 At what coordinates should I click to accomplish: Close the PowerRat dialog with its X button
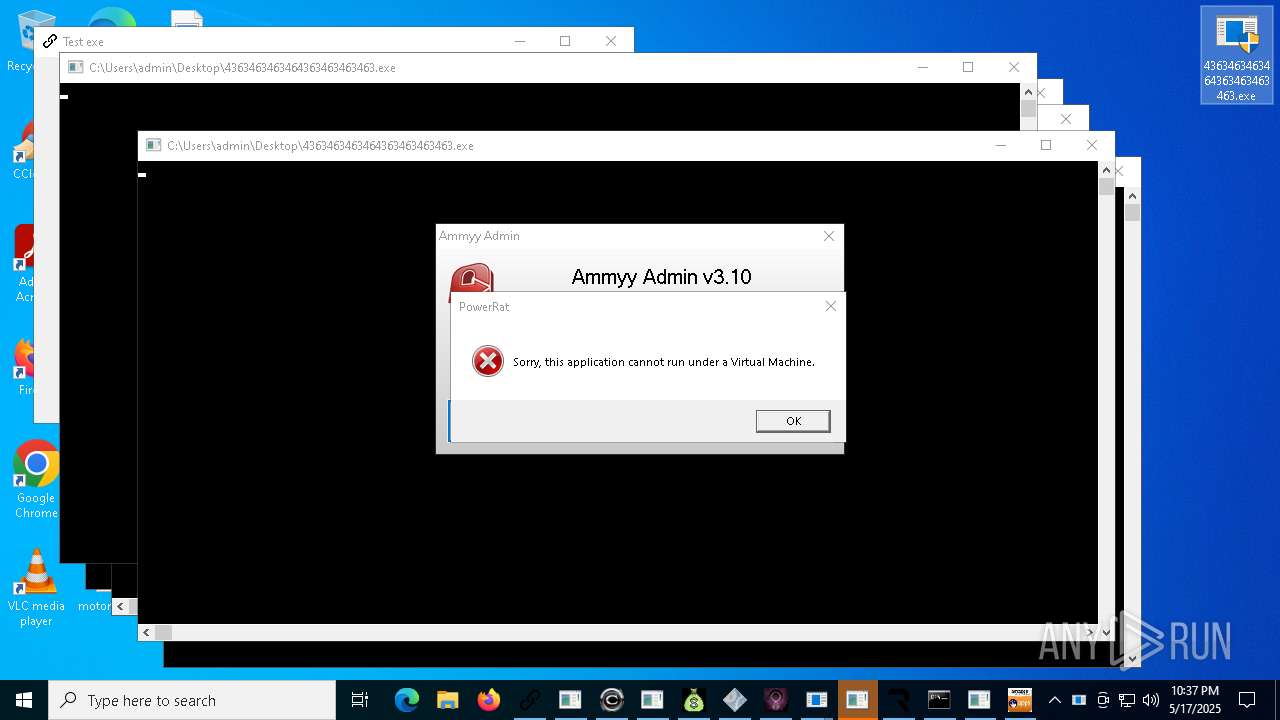(x=830, y=306)
